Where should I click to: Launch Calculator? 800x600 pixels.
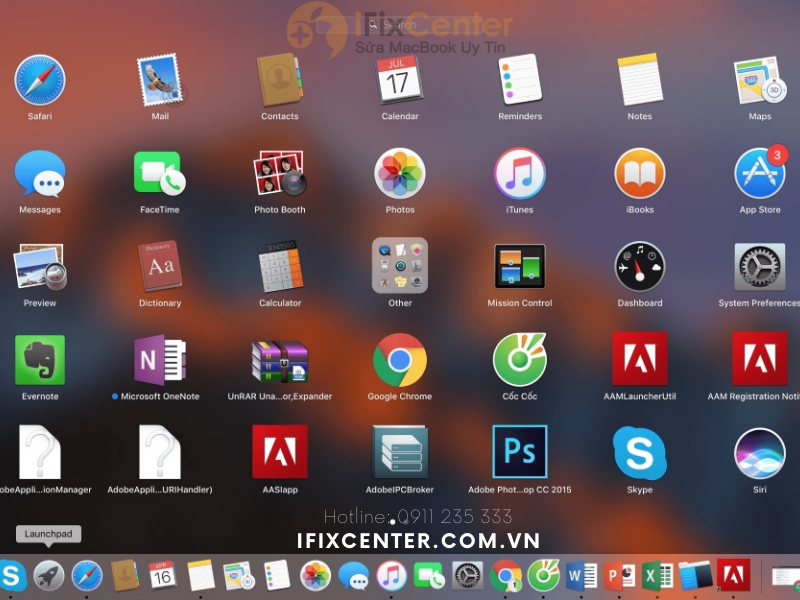(280, 267)
